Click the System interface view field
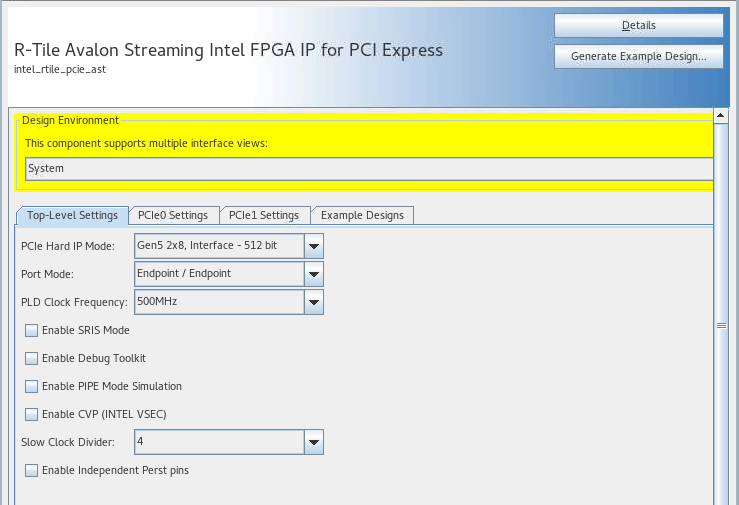 (368, 169)
